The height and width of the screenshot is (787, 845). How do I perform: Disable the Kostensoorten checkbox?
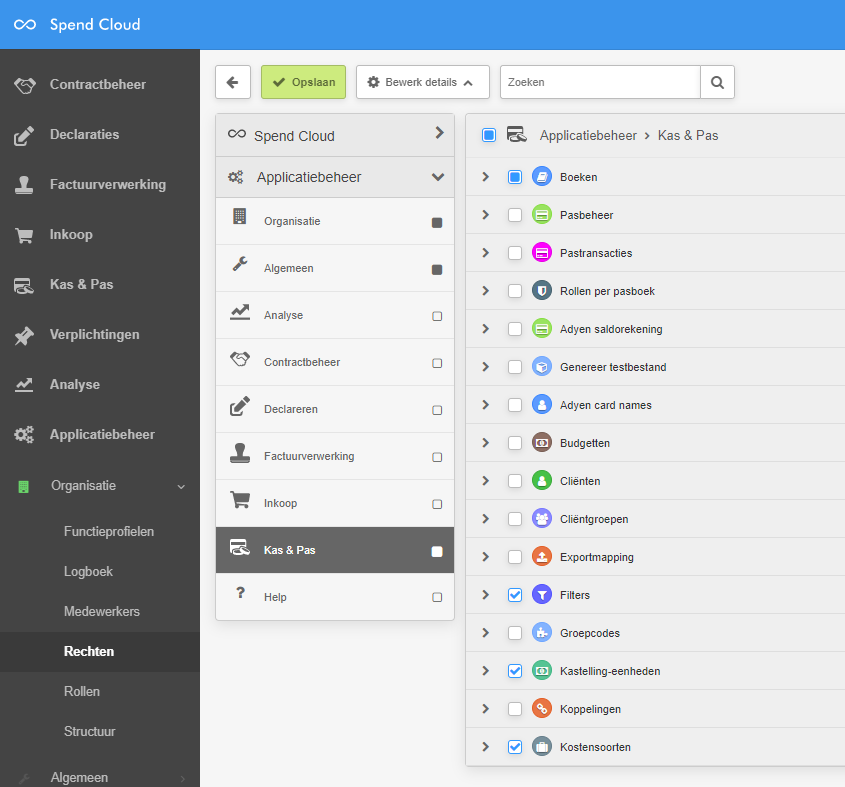pos(515,747)
